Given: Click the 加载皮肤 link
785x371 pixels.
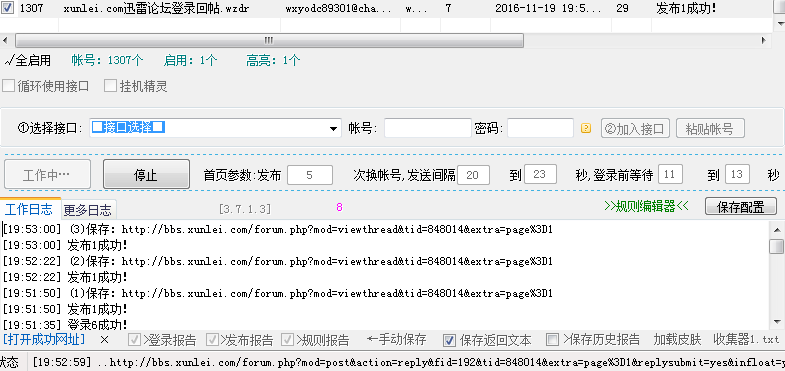Looking at the screenshot, I should [x=677, y=340].
